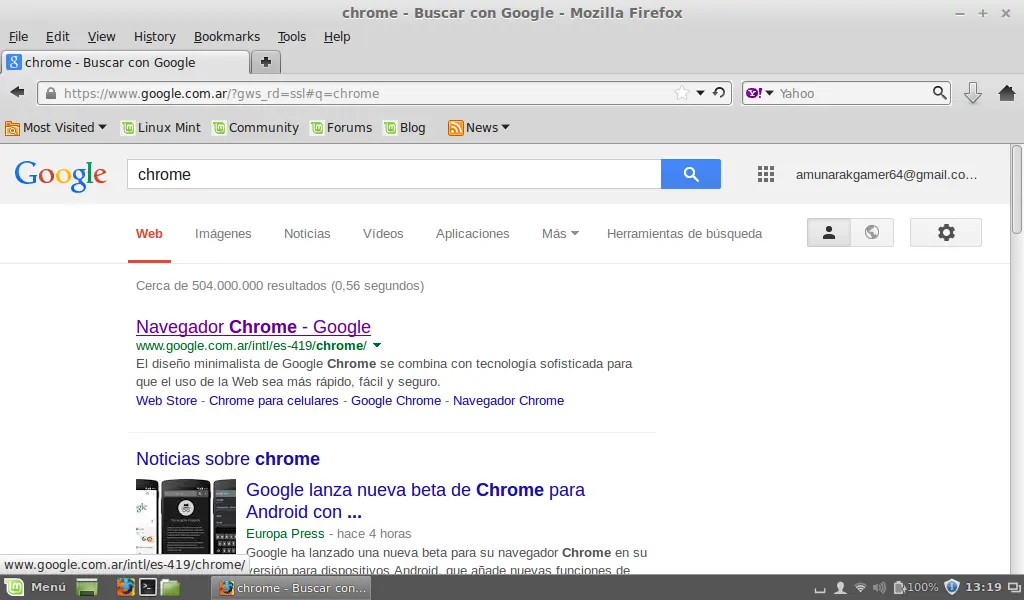The height and width of the screenshot is (600, 1024).
Task: Bookmark this page with the star icon
Action: click(x=681, y=93)
